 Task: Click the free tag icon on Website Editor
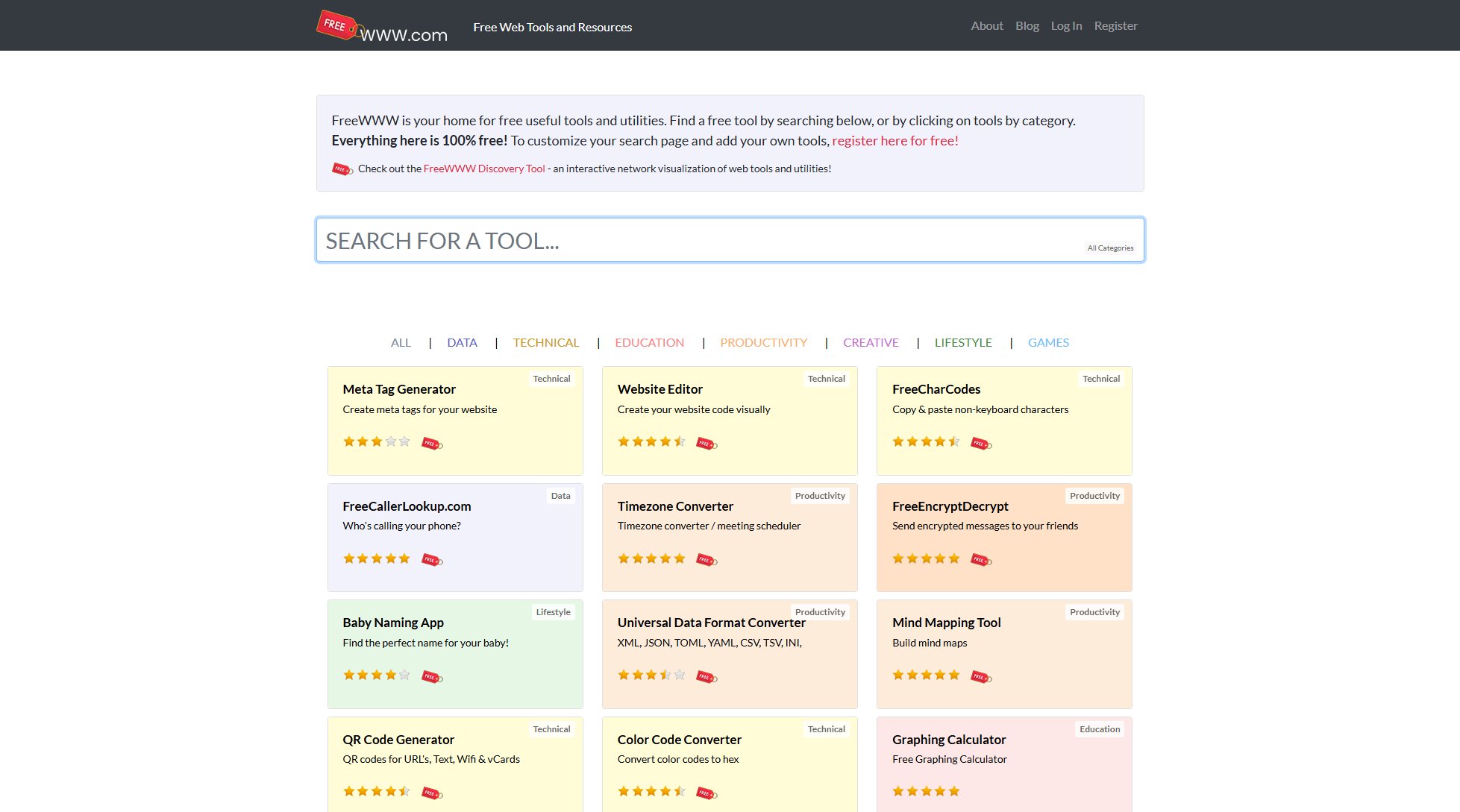pyautogui.click(x=706, y=444)
